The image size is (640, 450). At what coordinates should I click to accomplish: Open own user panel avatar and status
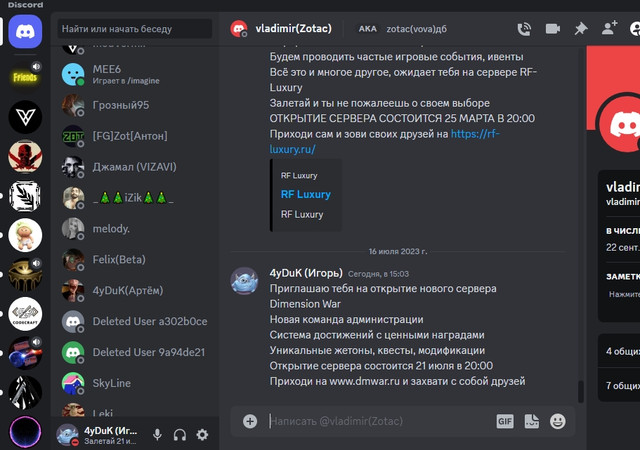pos(99,435)
